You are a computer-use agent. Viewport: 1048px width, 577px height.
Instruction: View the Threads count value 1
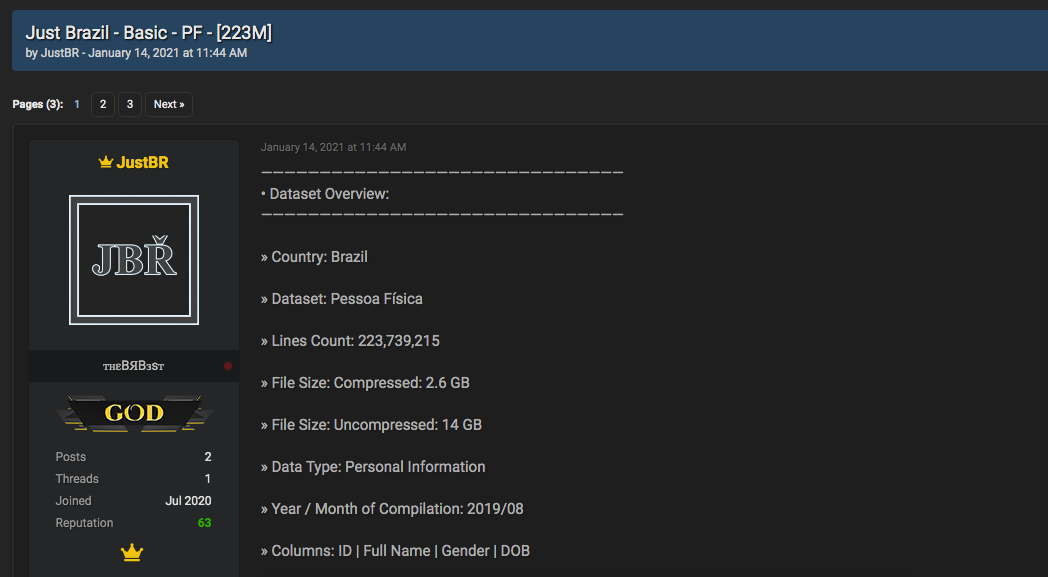coord(207,479)
